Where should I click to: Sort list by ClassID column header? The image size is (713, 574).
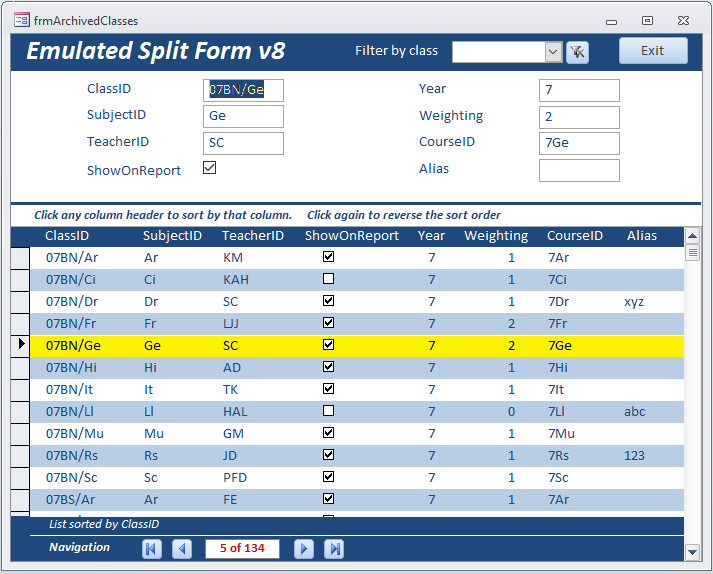point(67,236)
